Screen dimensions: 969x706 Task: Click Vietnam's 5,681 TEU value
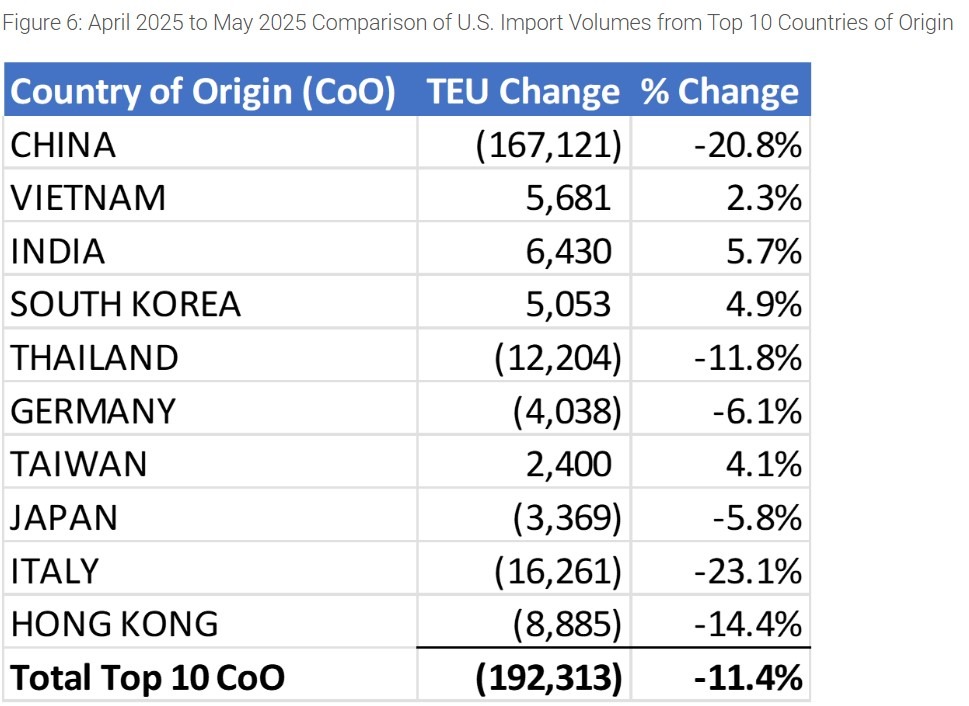point(568,198)
